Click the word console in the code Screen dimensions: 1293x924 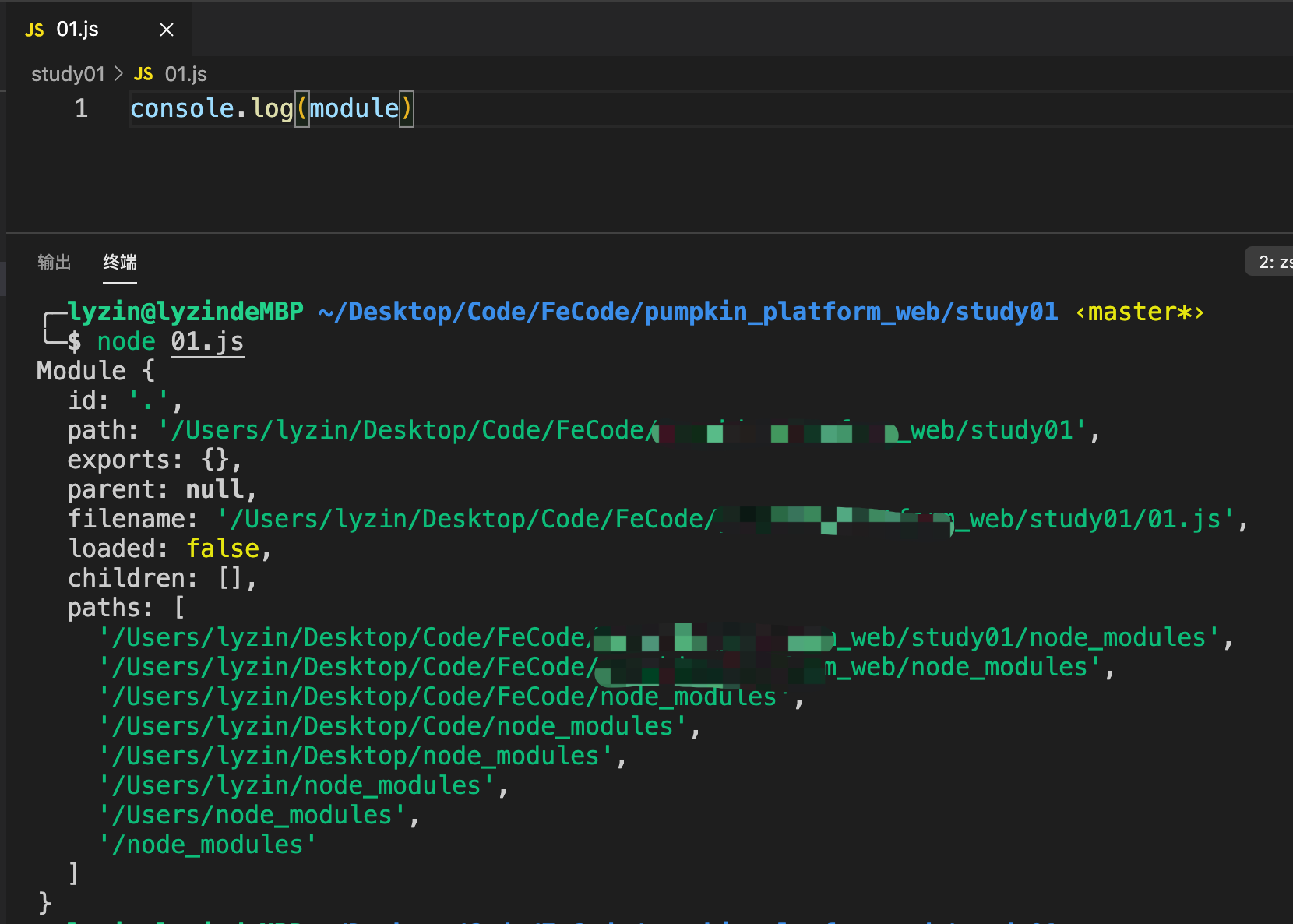pyautogui.click(x=182, y=108)
